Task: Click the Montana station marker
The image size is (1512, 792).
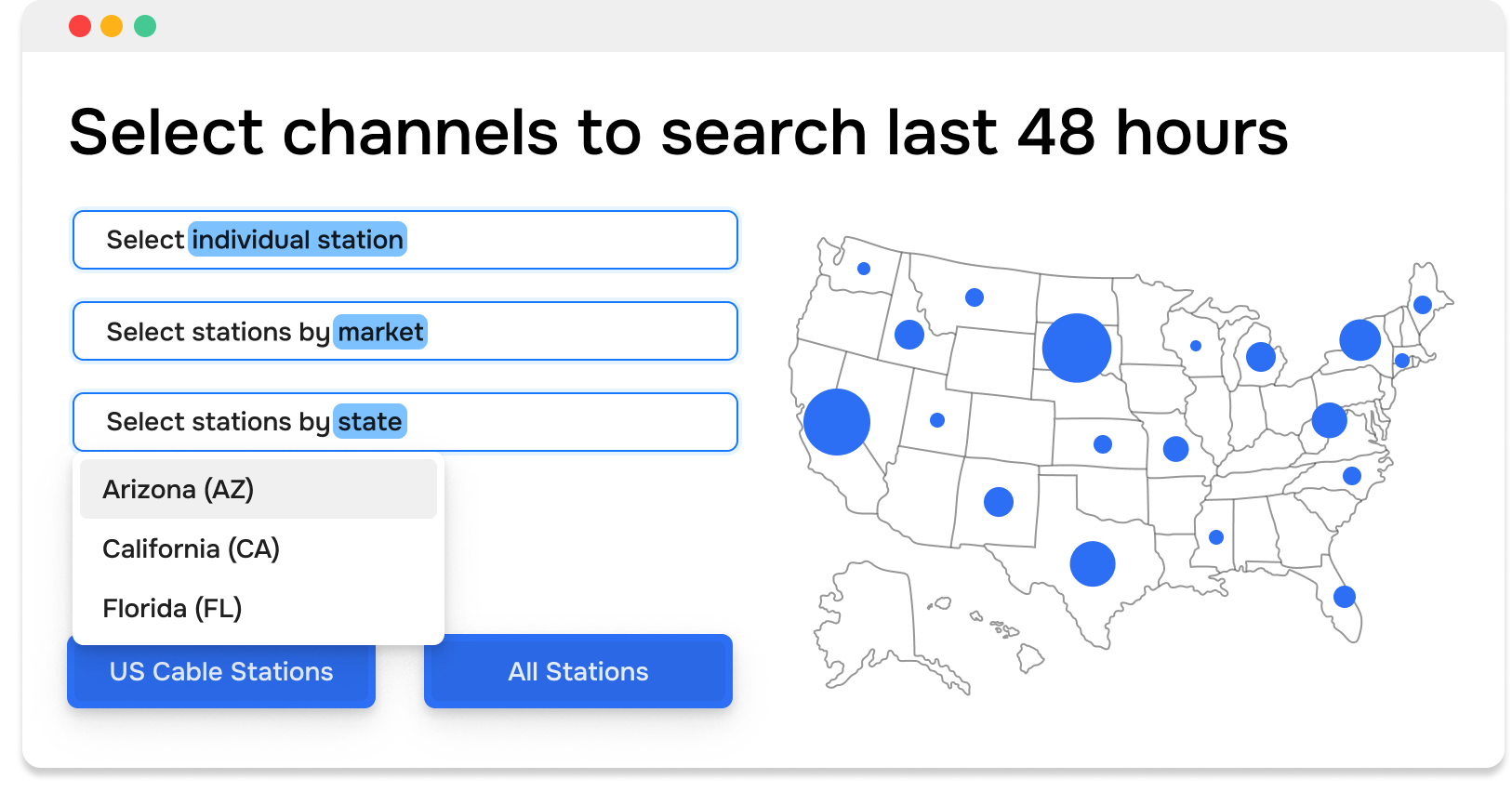Action: (x=974, y=297)
